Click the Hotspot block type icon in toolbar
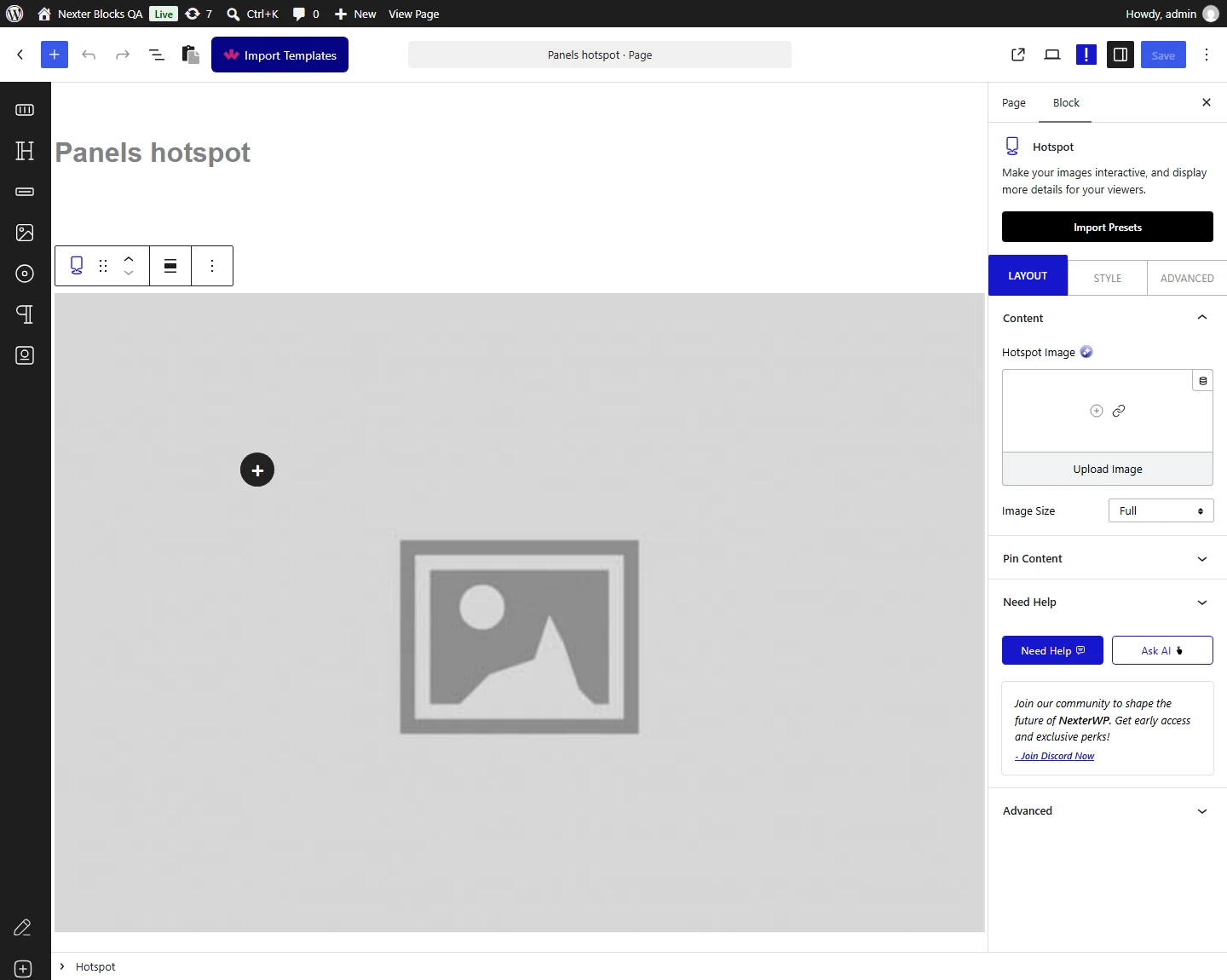1227x980 pixels. 77,266
